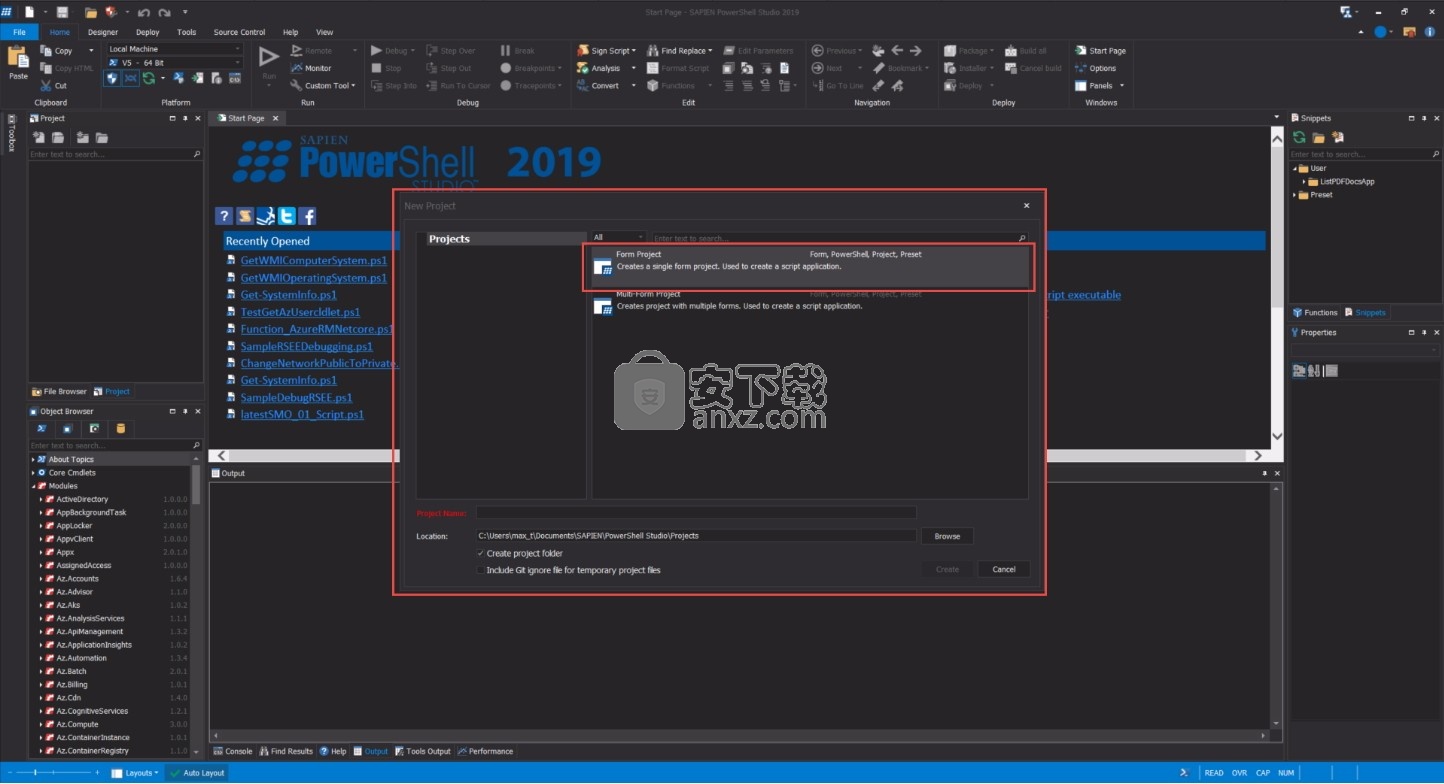Click the Options icon in Windows group
This screenshot has width=1444, height=784.
(x=1080, y=68)
